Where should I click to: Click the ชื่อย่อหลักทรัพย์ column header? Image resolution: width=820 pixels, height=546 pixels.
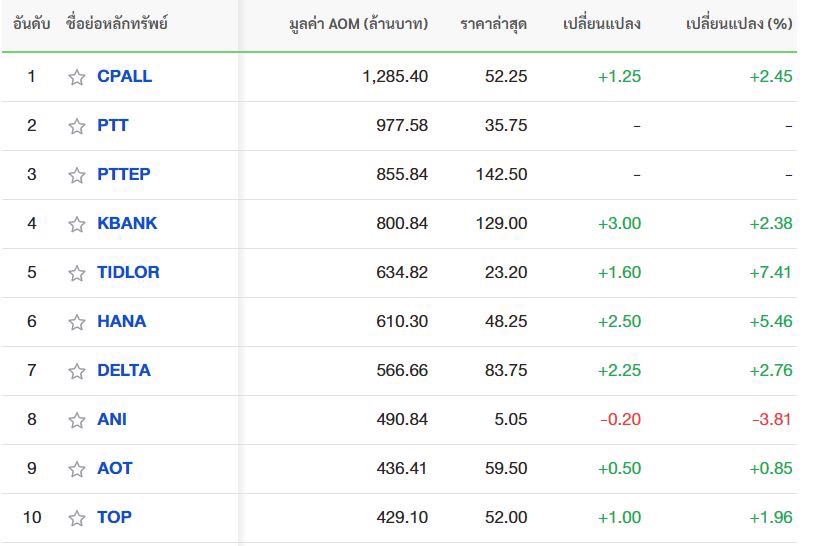coord(117,24)
